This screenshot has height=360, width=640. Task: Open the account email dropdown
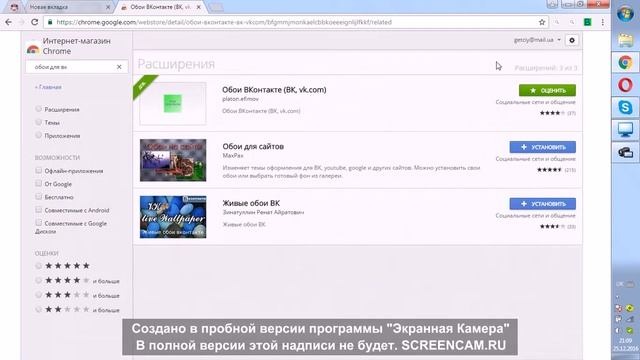537,40
